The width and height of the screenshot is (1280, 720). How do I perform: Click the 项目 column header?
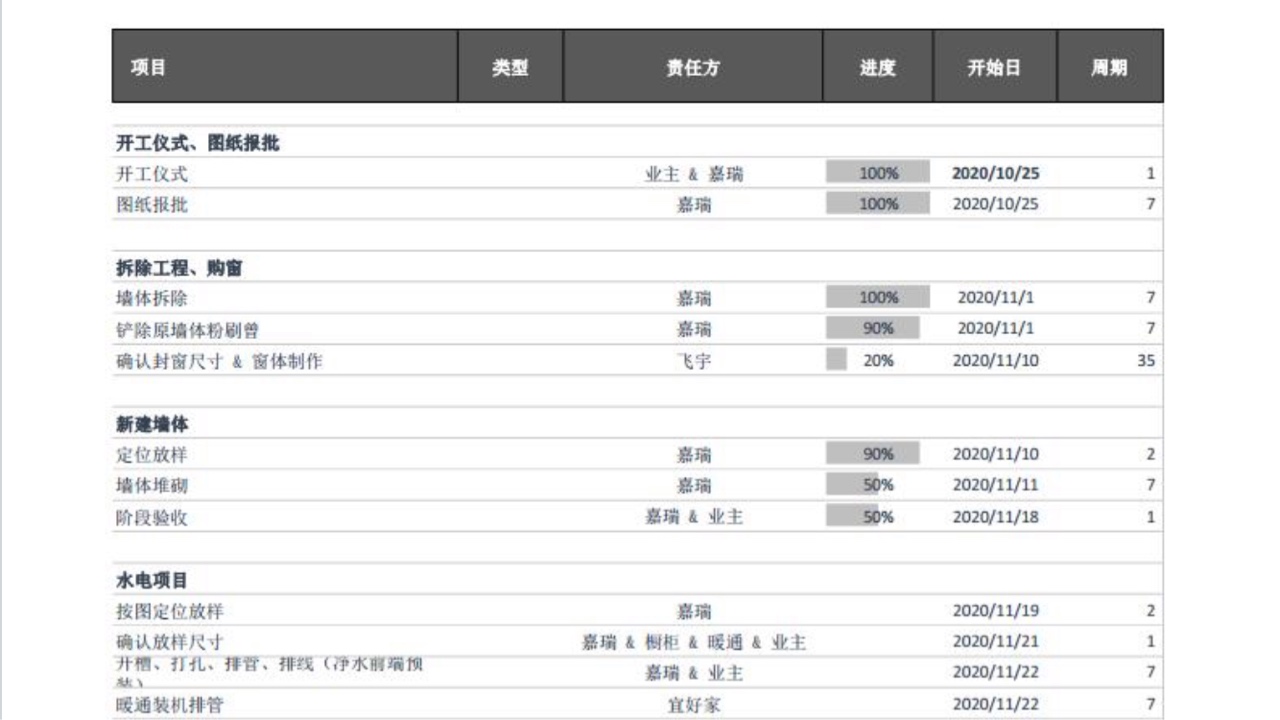click(x=148, y=67)
